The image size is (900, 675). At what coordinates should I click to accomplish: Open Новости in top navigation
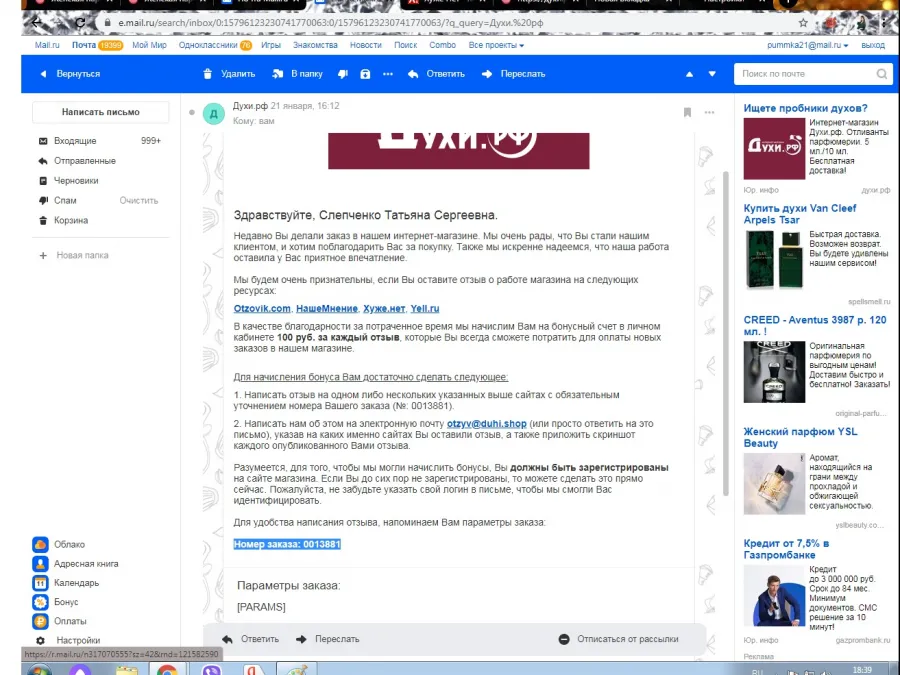[366, 45]
